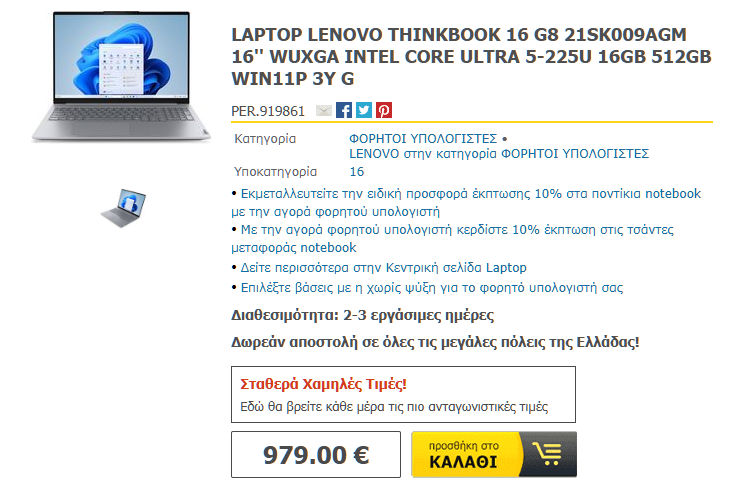
Task: Pin the product using the Pinterest icon
Action: tap(384, 110)
